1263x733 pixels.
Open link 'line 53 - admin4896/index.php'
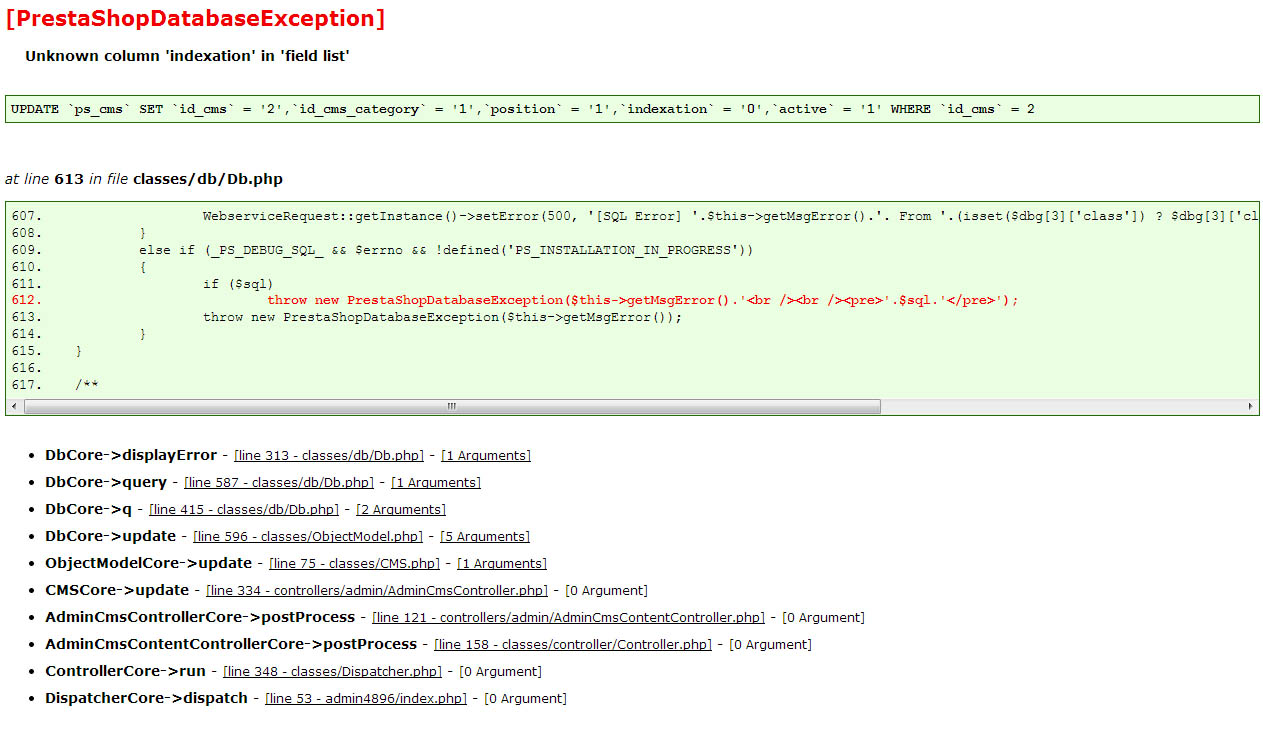point(366,698)
